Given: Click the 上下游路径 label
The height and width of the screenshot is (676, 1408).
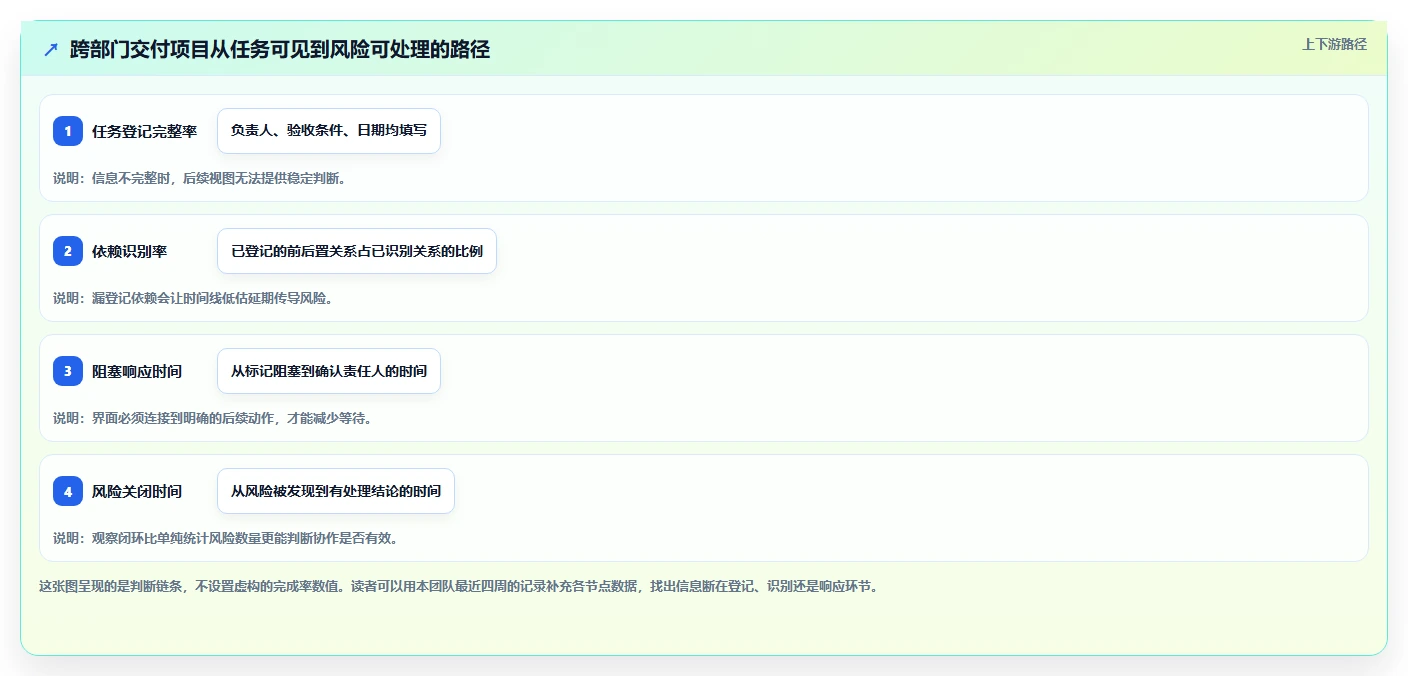Looking at the screenshot, I should point(1334,44).
